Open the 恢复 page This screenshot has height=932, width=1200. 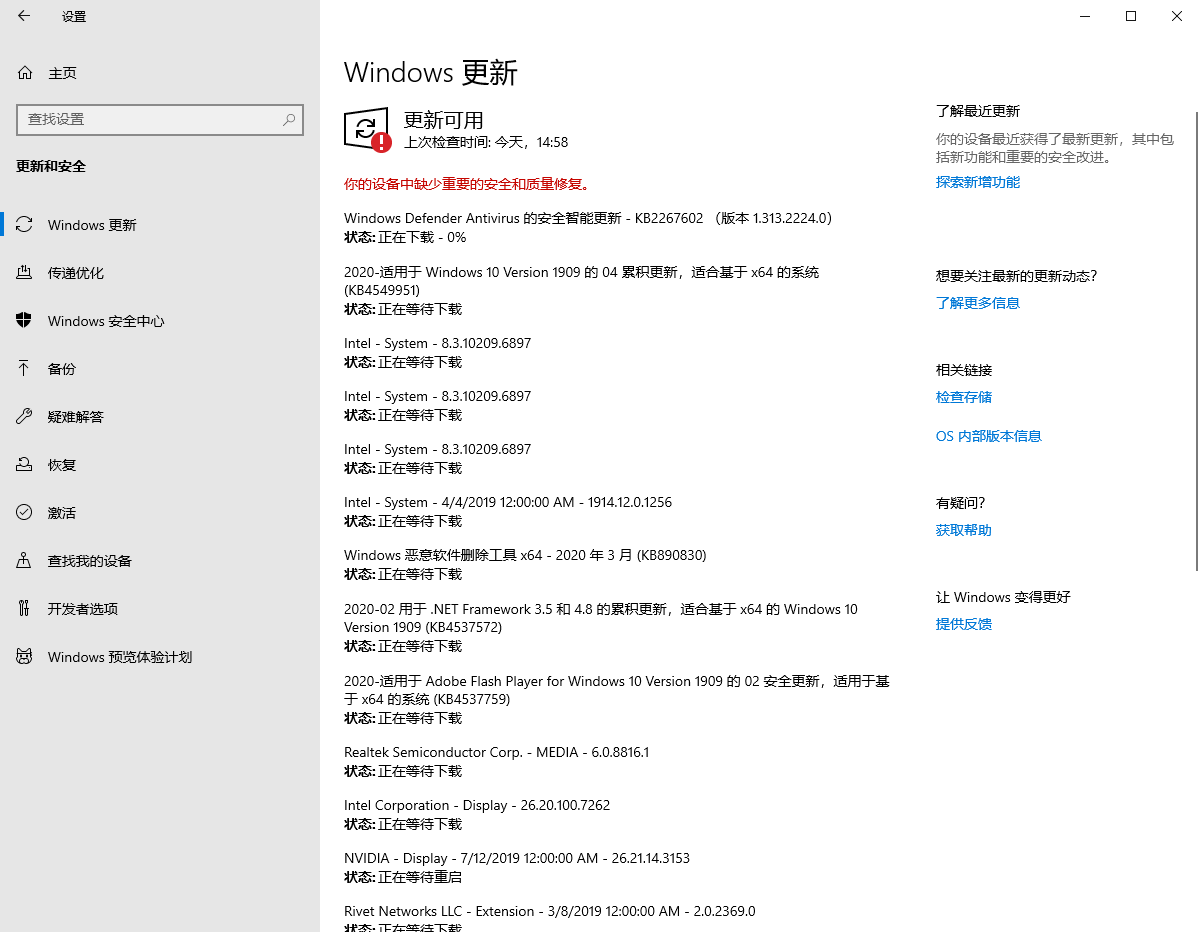coord(160,465)
